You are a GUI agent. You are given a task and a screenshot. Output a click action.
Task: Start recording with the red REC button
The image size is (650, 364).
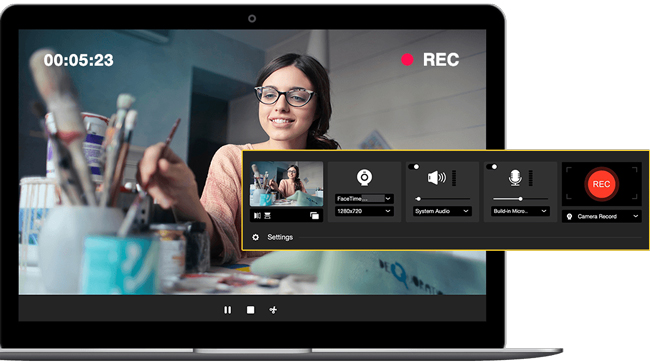[601, 184]
